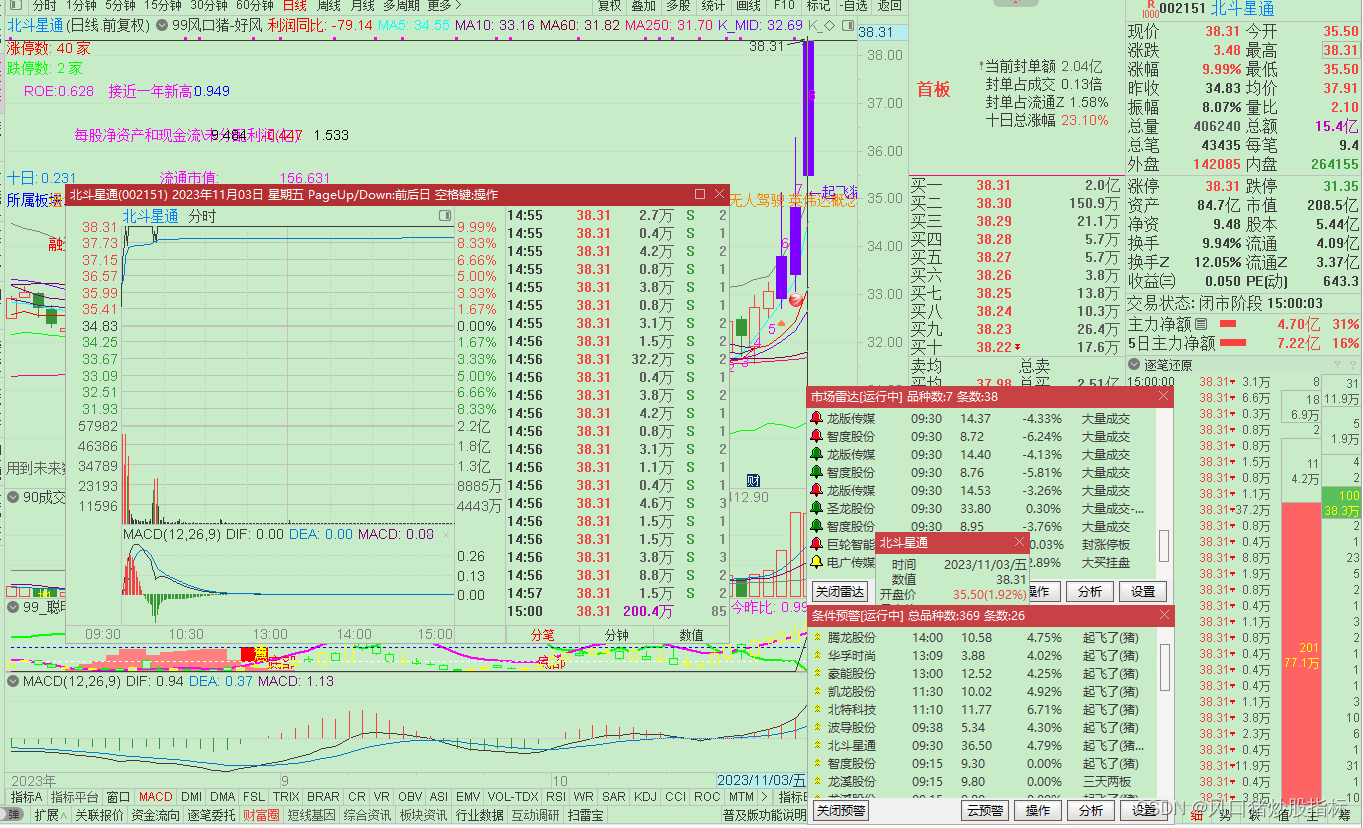Select the 日线 daily period
This screenshot has width=1363, height=828.
coord(295,6)
